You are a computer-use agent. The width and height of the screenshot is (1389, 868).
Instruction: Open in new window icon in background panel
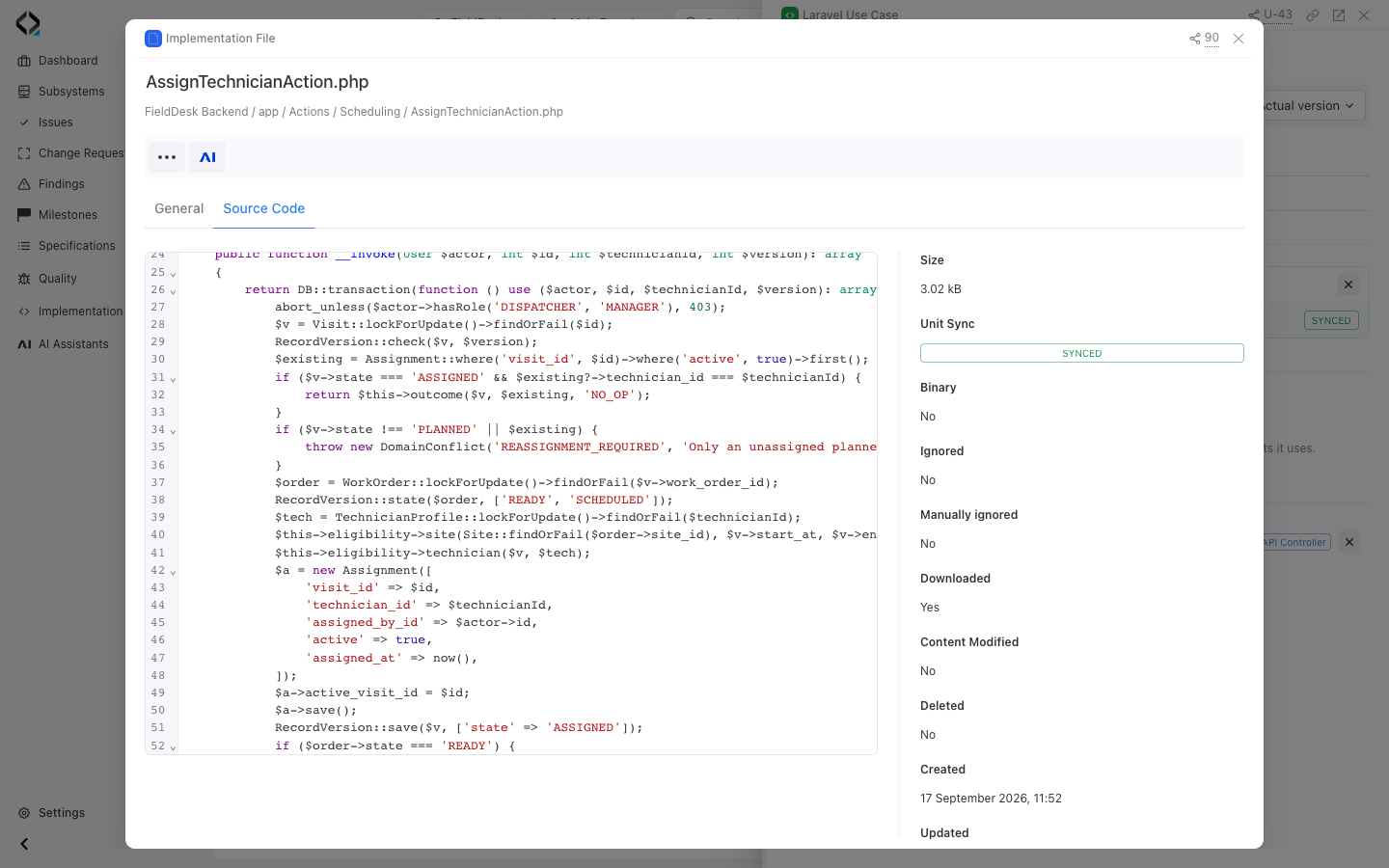(1339, 15)
